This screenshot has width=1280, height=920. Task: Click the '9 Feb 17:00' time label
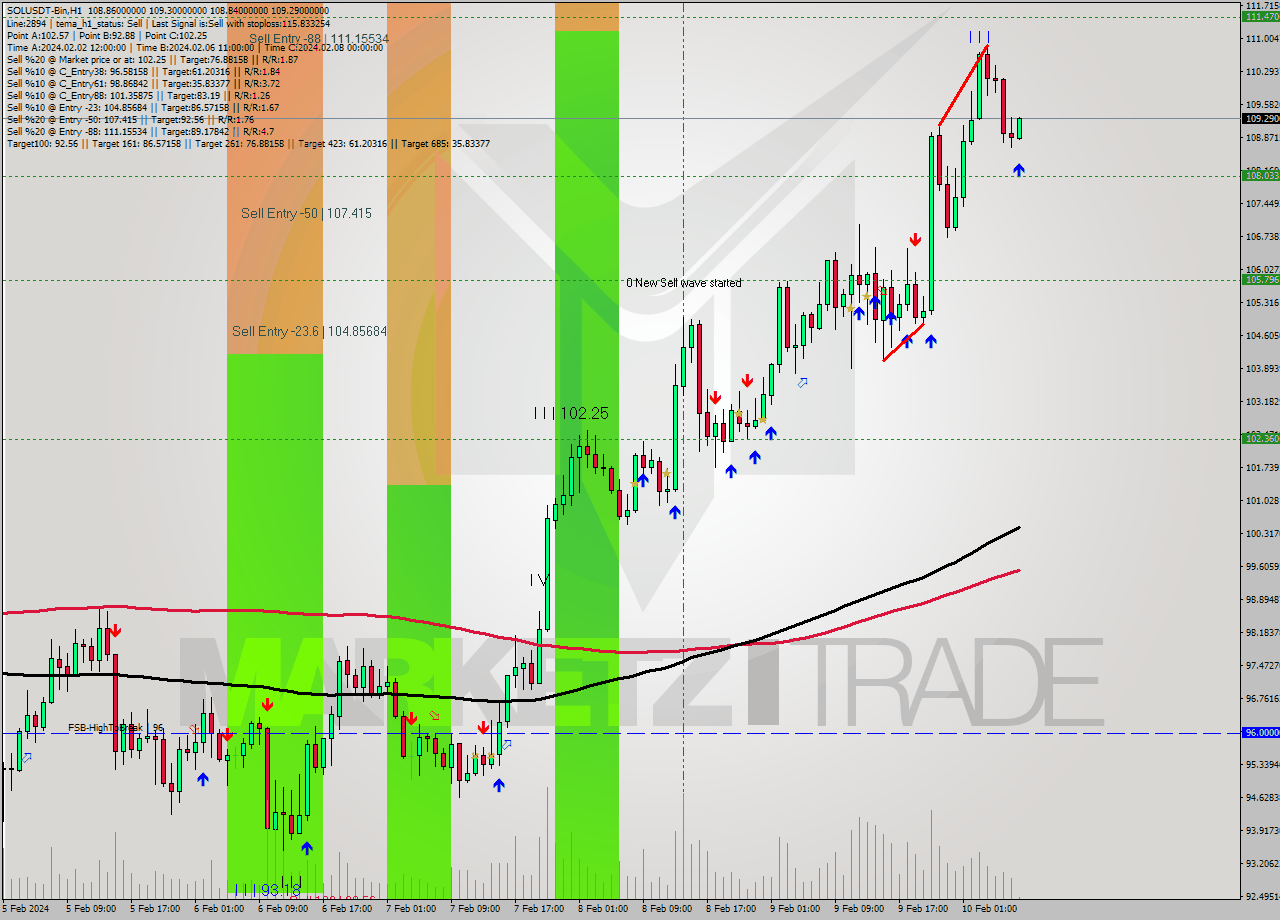pos(923,909)
